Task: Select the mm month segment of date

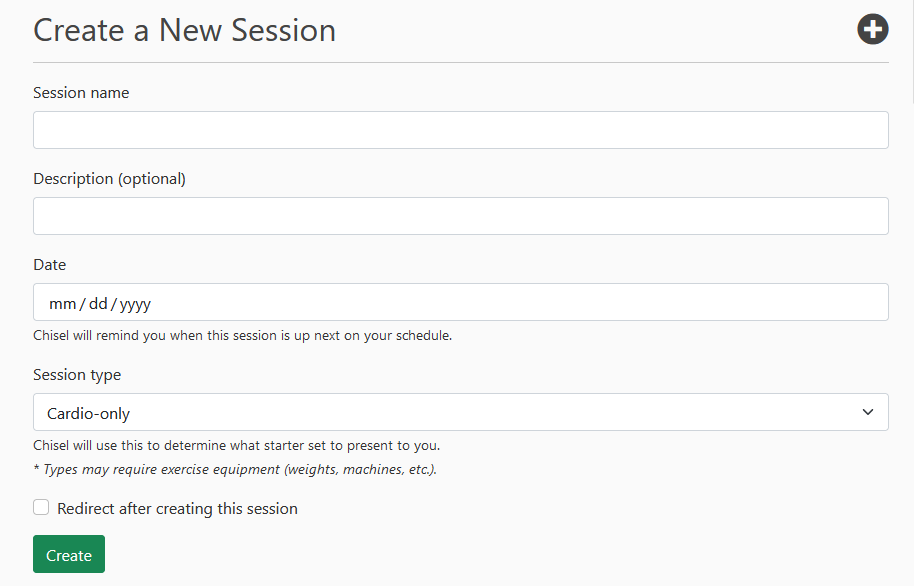Action: (62, 304)
